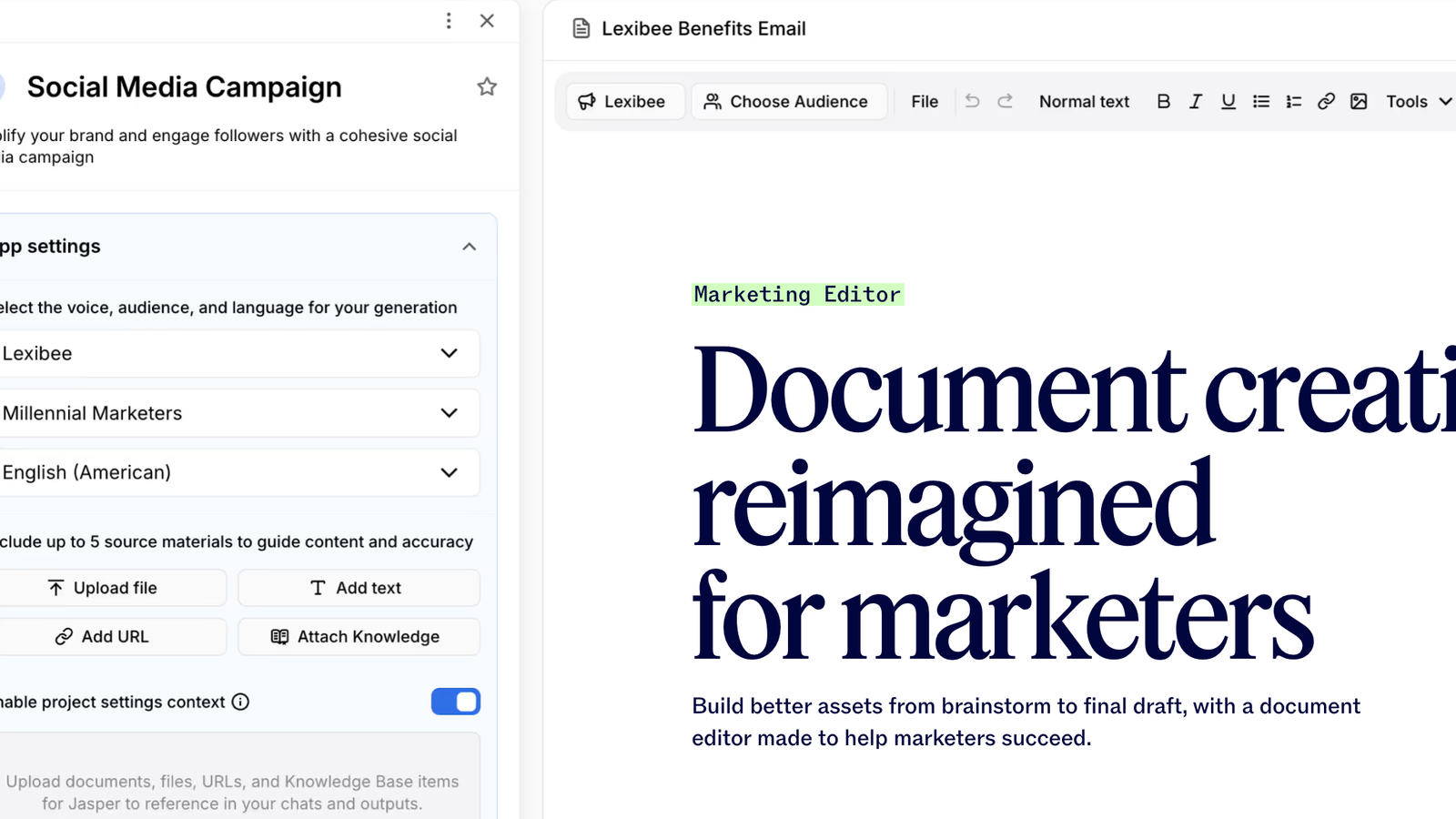The height and width of the screenshot is (819, 1456).
Task: Click the Choose Audience toolbar button
Action: coord(789,101)
